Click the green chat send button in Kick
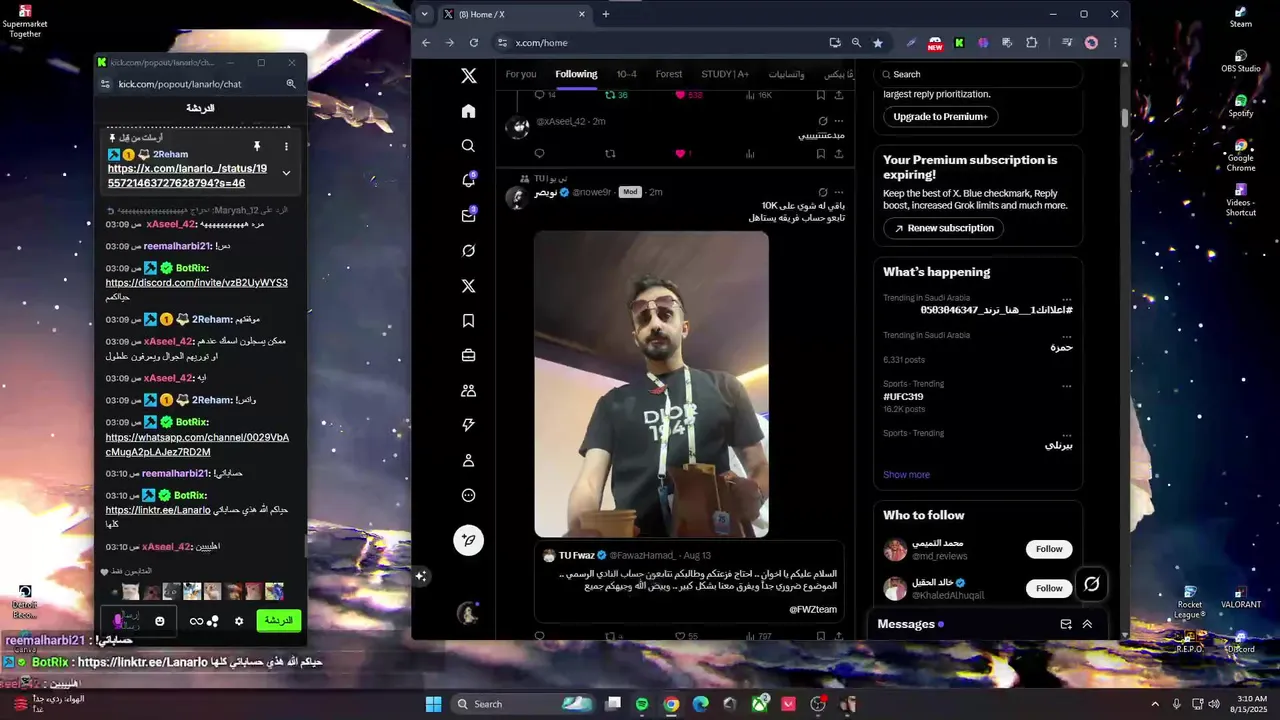This screenshot has width=1280, height=720. [x=279, y=621]
